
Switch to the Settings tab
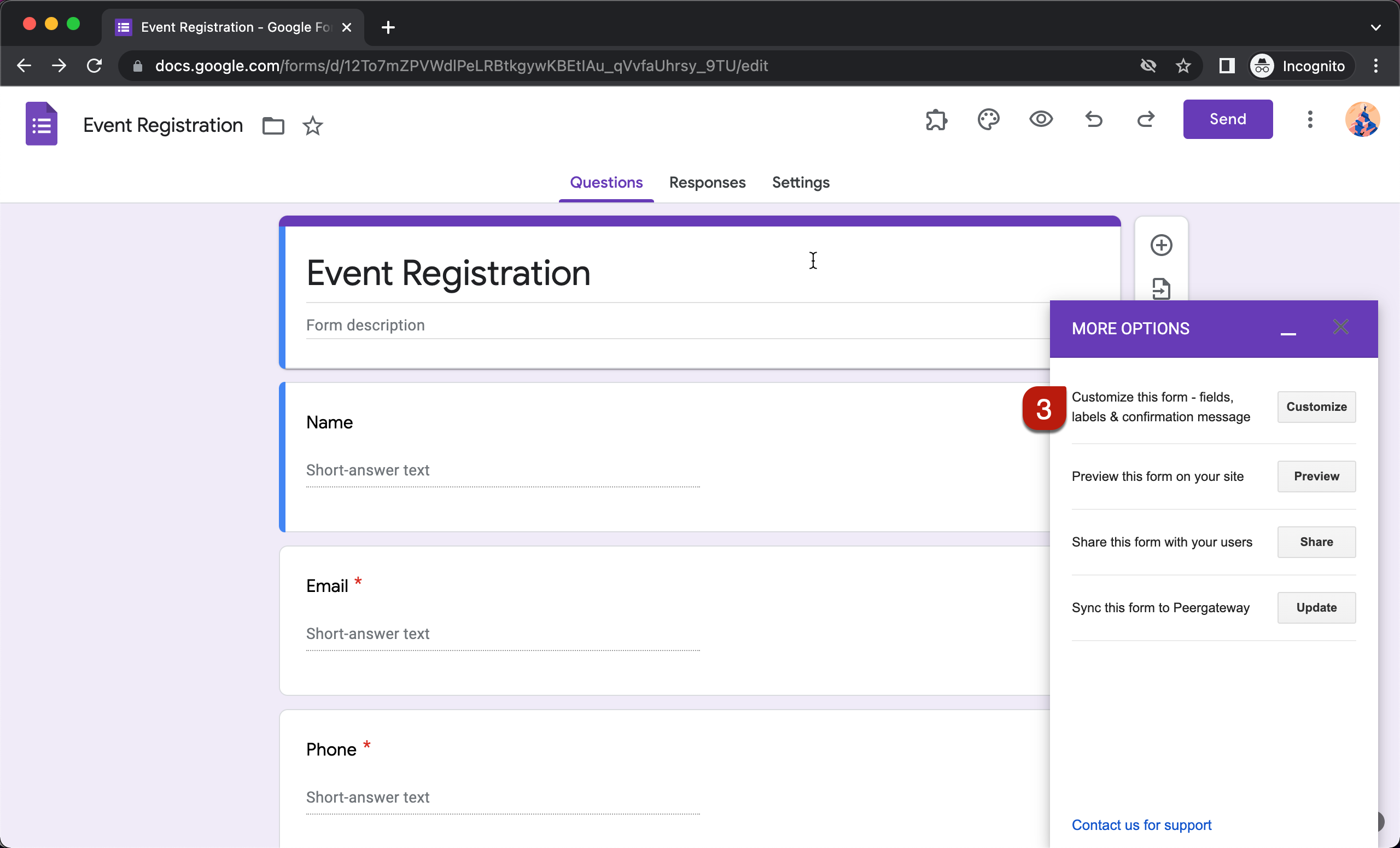(x=801, y=182)
